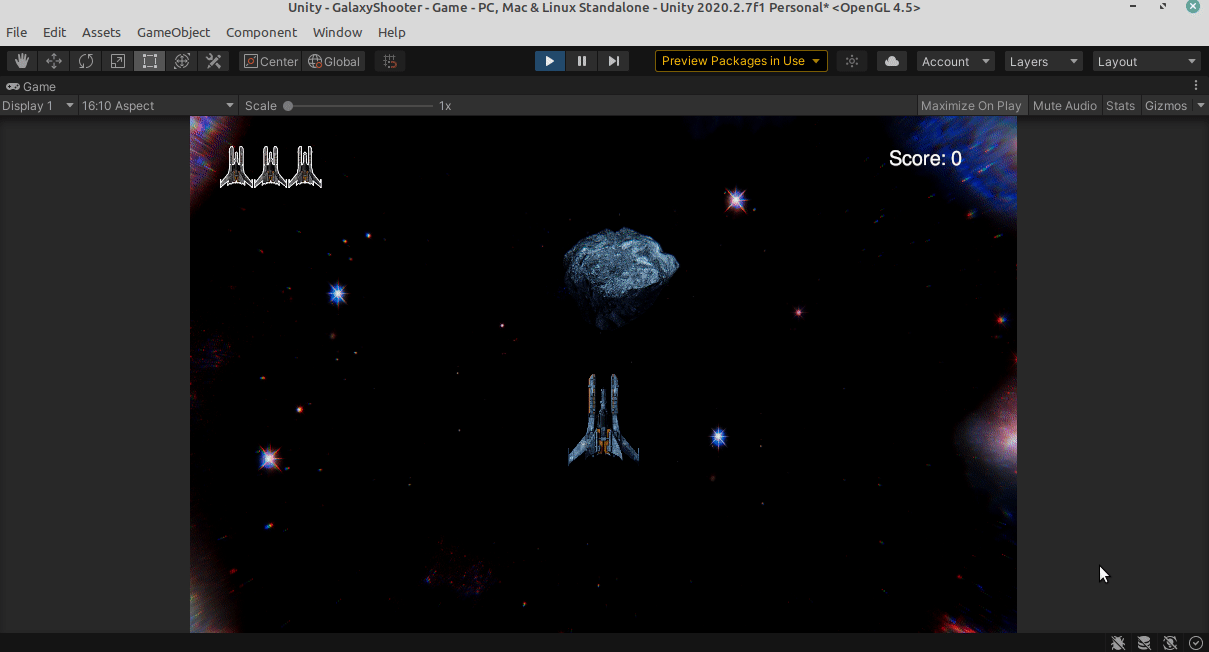Open the Help menu
This screenshot has width=1209, height=652.
pos(392,32)
